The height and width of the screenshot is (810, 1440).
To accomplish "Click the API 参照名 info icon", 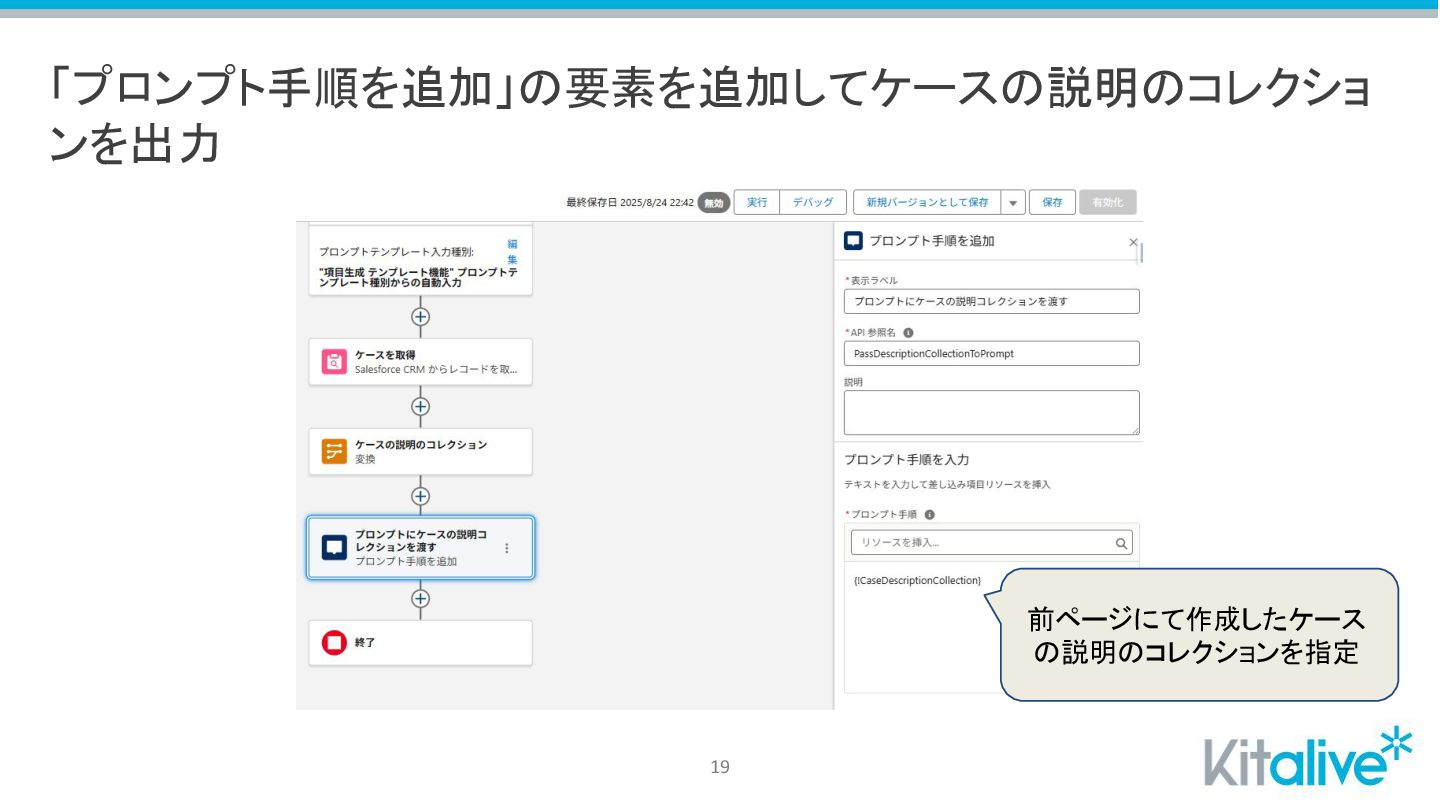I will (908, 332).
